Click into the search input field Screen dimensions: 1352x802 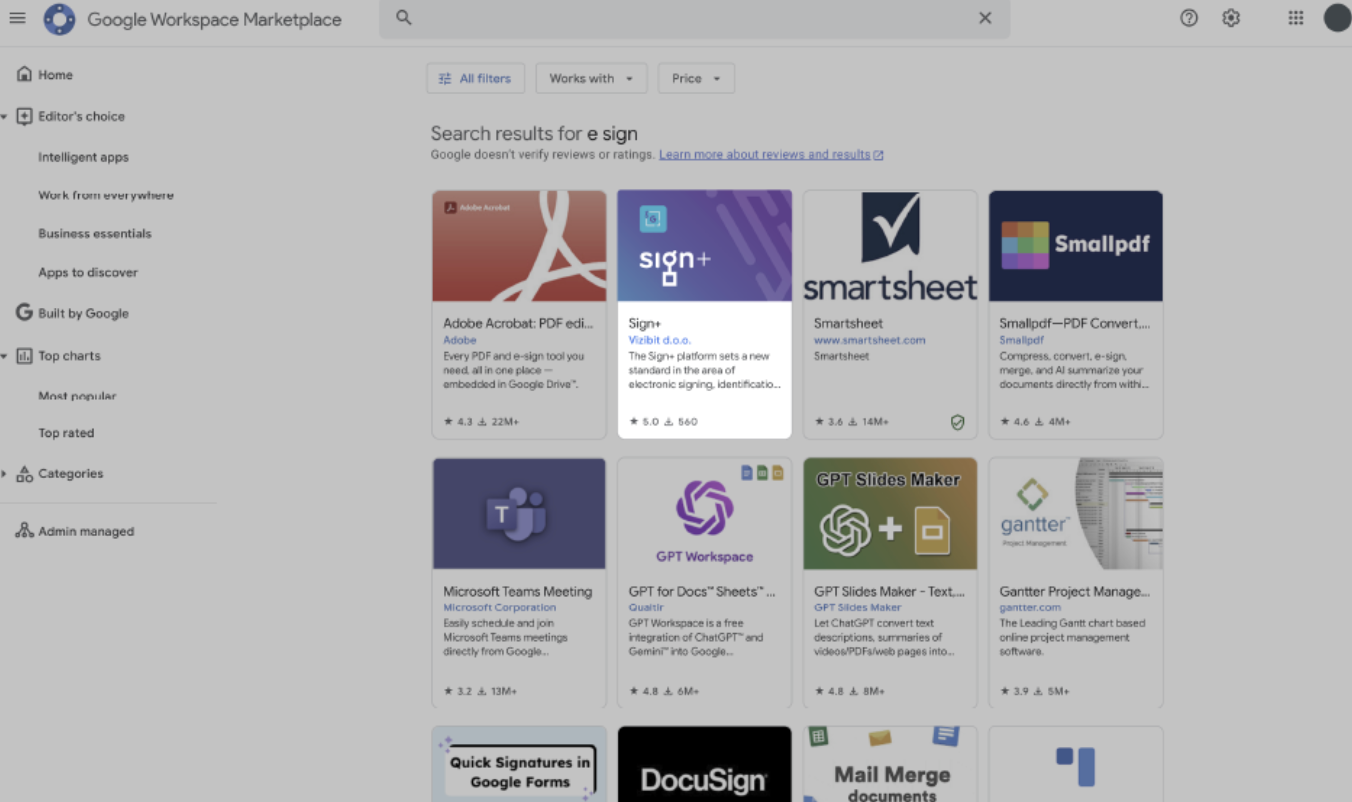[x=694, y=18]
